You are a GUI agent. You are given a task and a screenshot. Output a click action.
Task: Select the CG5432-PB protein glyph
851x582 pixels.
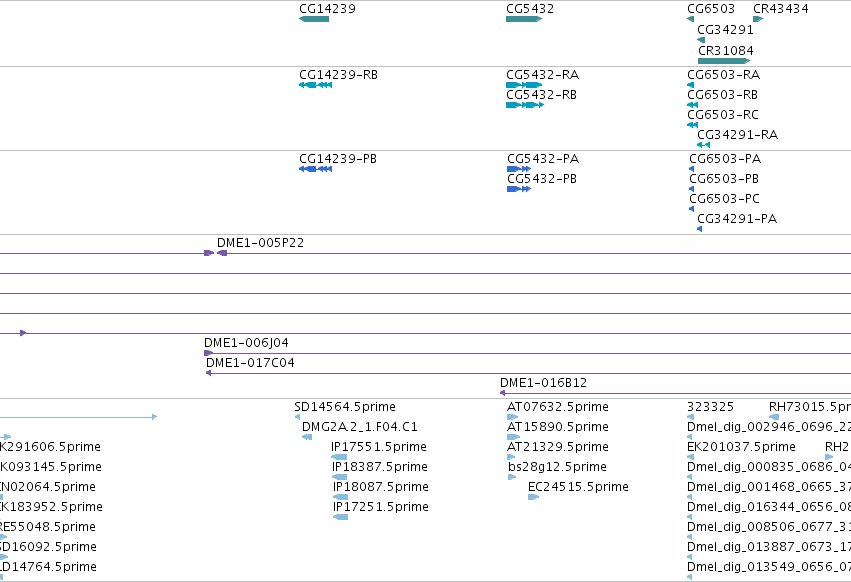pos(518,189)
